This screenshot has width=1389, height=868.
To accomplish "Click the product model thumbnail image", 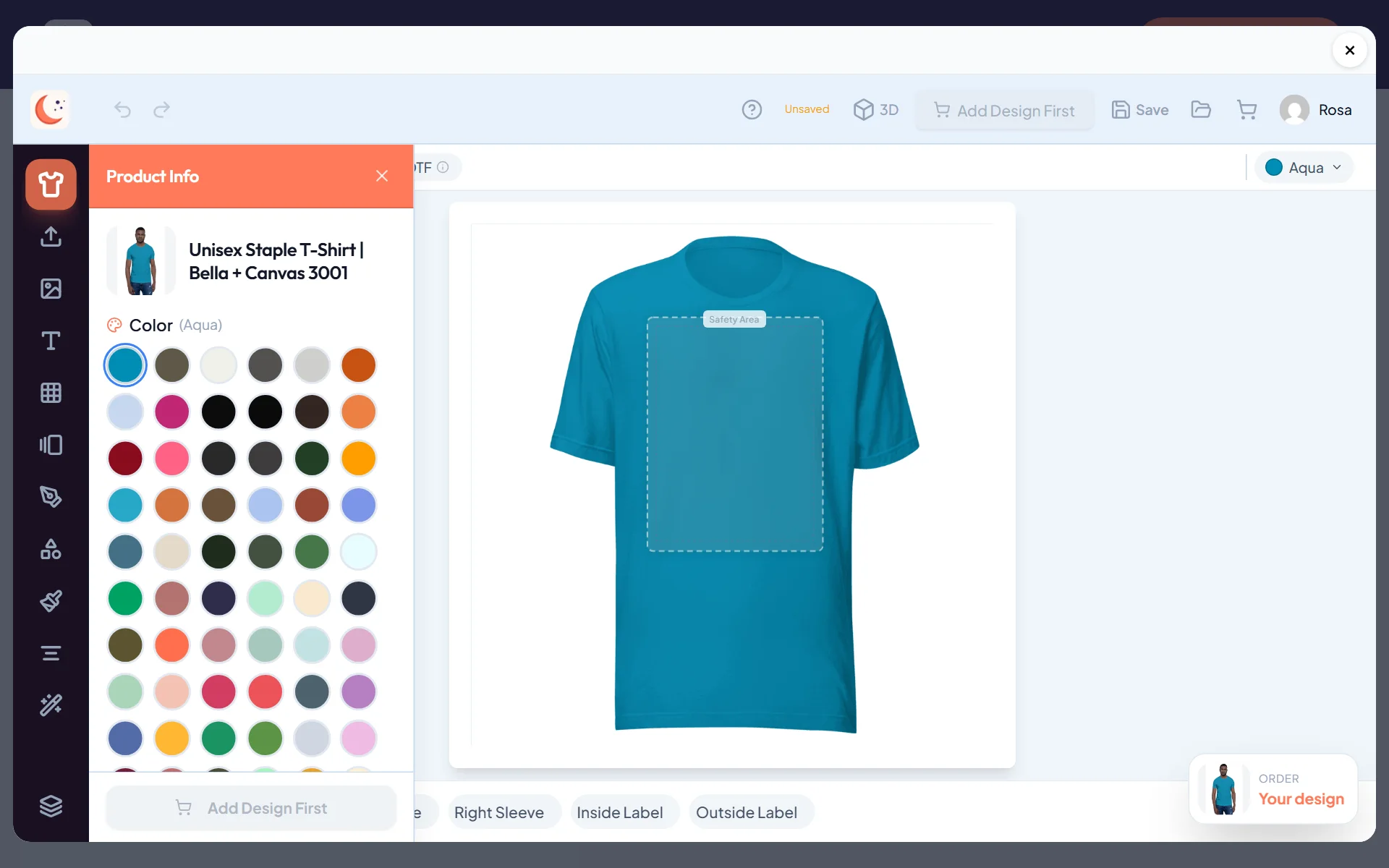I will click(x=141, y=260).
